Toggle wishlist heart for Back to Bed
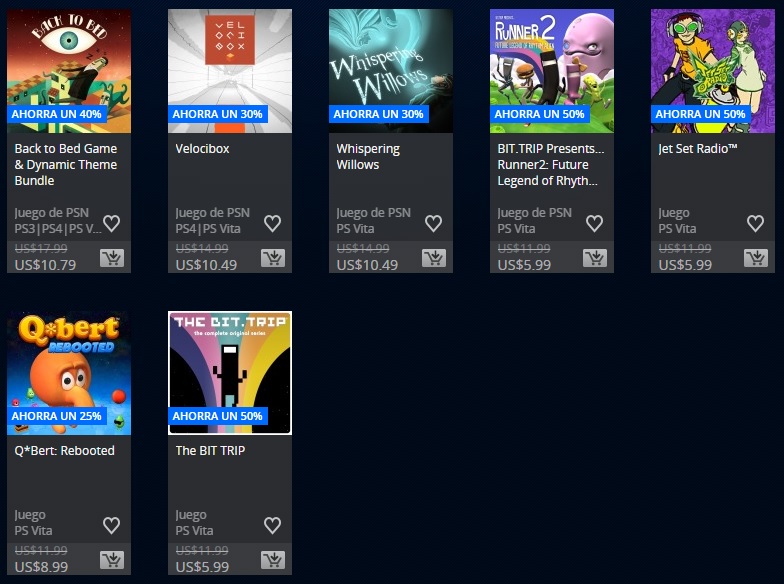Viewport: 784px width, 584px height. [x=112, y=223]
